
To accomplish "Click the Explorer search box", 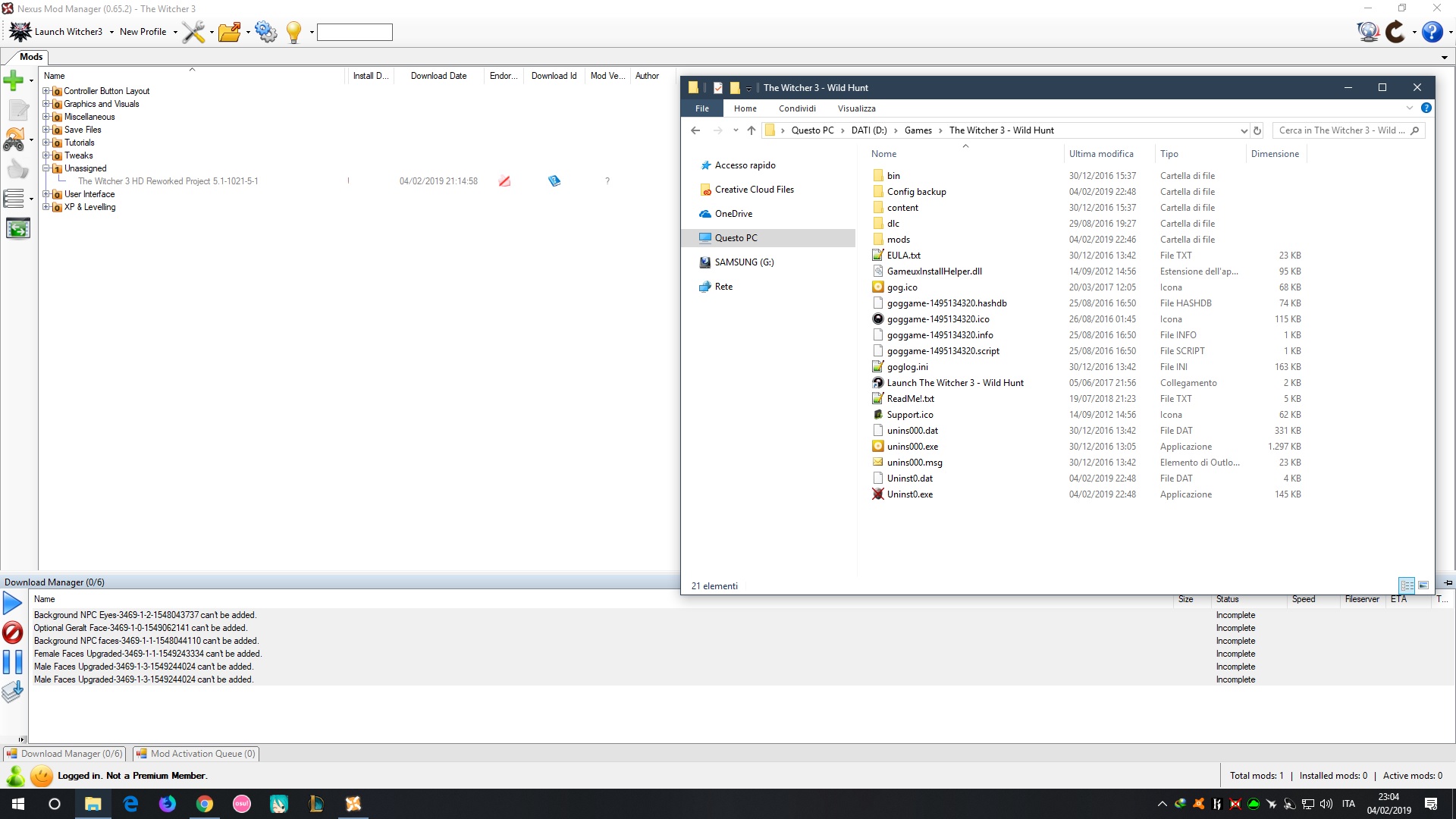I will [x=1348, y=130].
